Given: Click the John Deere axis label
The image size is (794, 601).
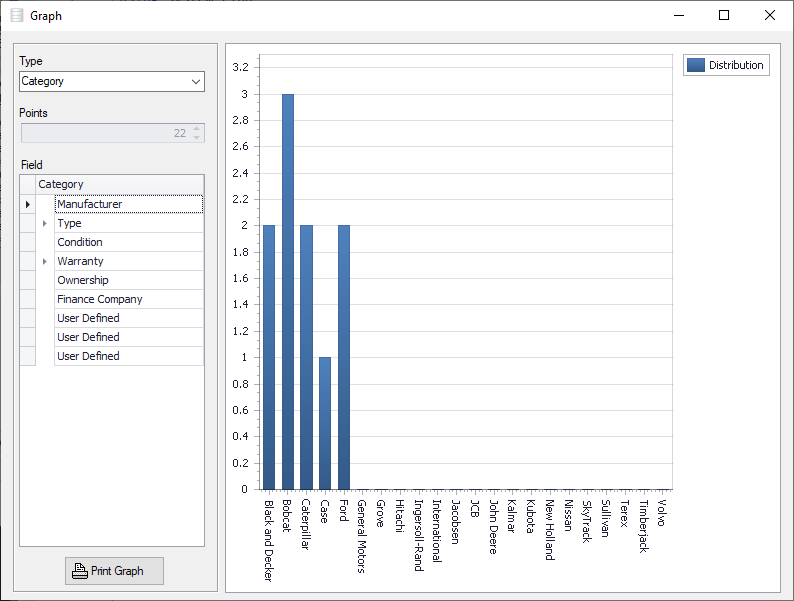Looking at the screenshot, I should [493, 527].
